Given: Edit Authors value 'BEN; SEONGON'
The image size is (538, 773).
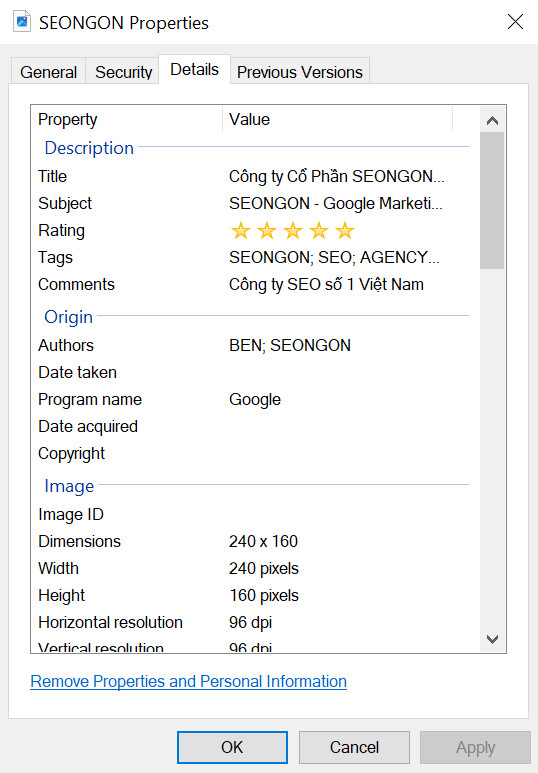Looking at the screenshot, I should 290,345.
